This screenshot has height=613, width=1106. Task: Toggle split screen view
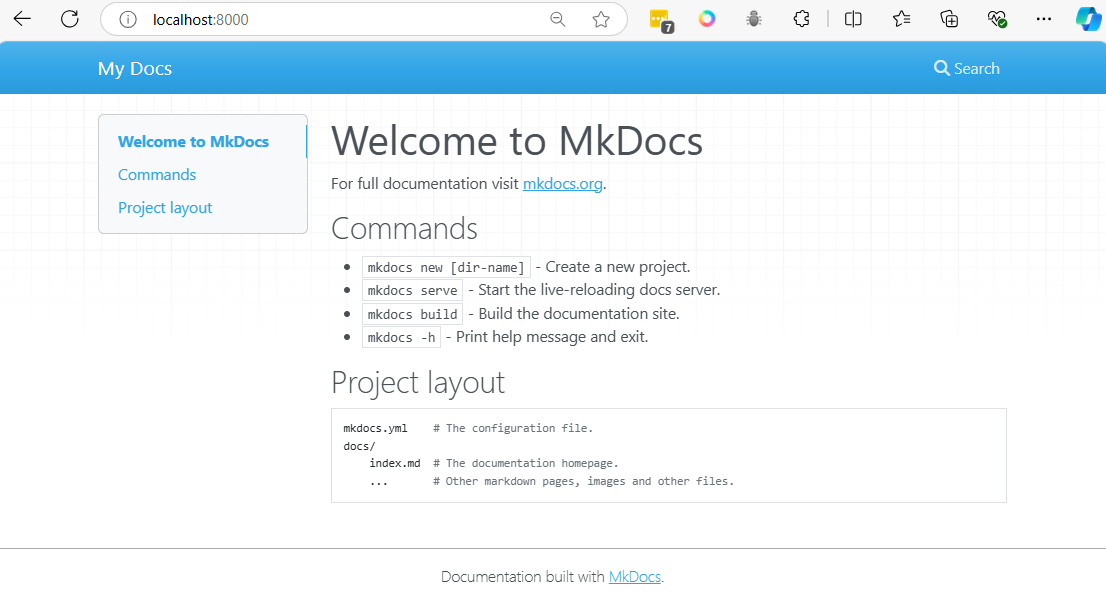click(x=853, y=19)
